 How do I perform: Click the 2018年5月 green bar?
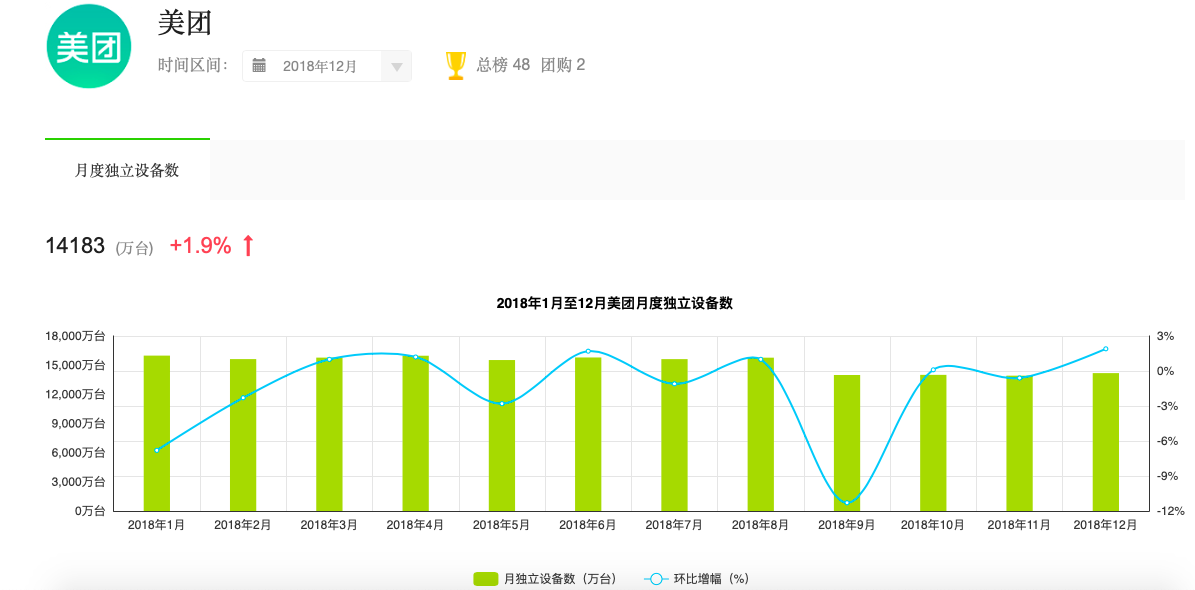pyautogui.click(x=502, y=435)
